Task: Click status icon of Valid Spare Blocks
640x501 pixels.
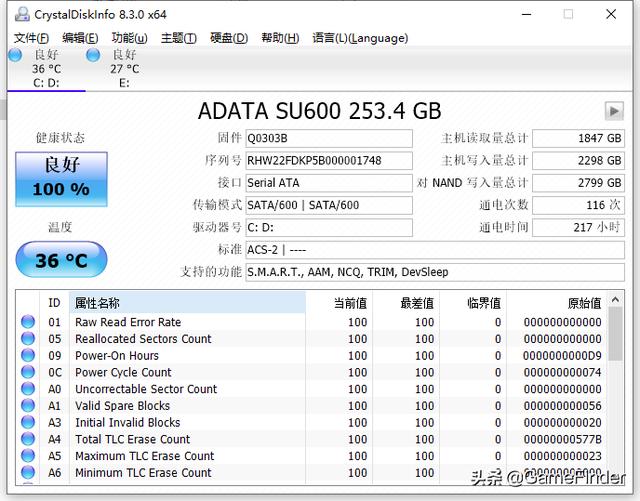Action: (28, 405)
